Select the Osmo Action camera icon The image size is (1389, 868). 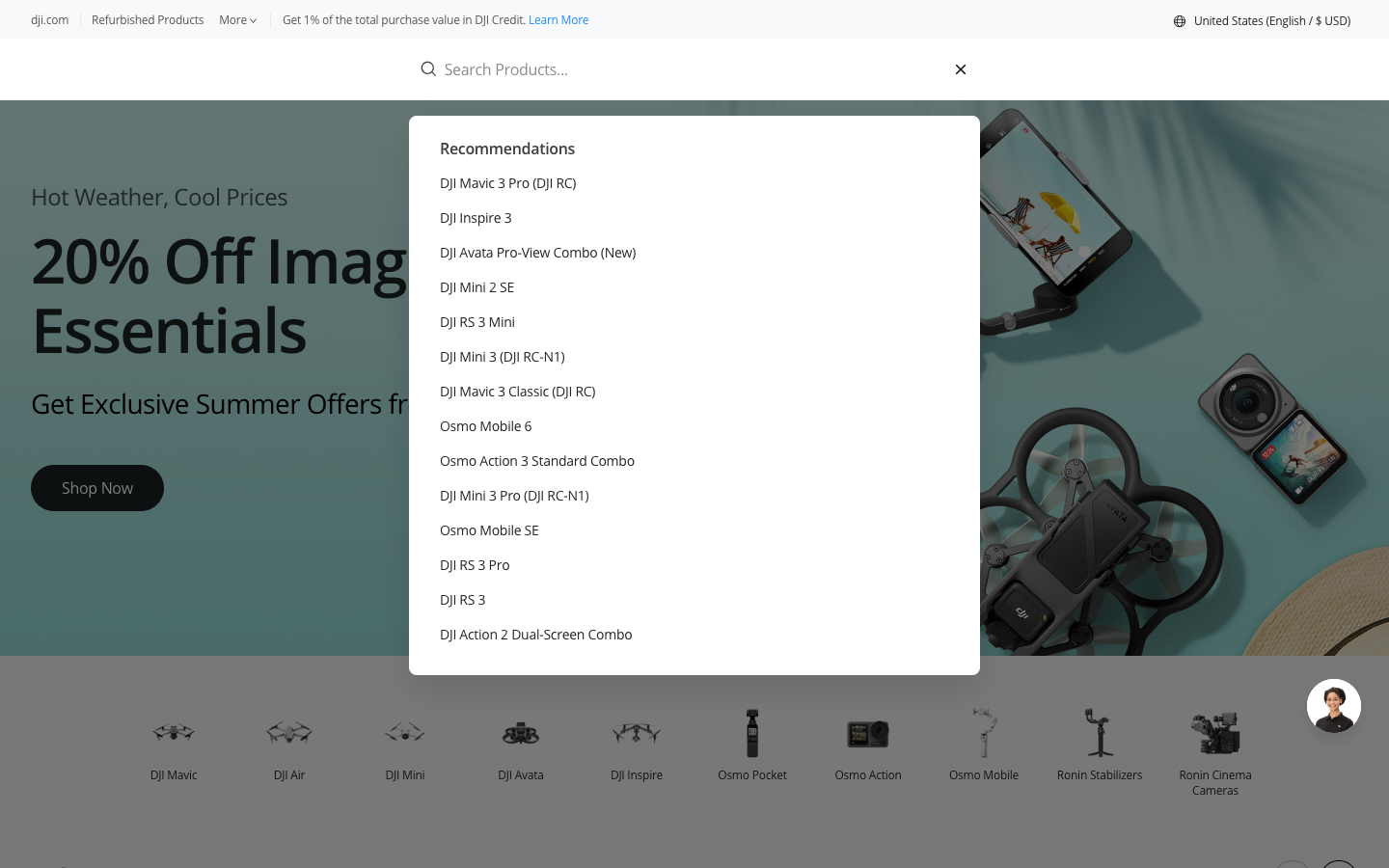point(868,734)
